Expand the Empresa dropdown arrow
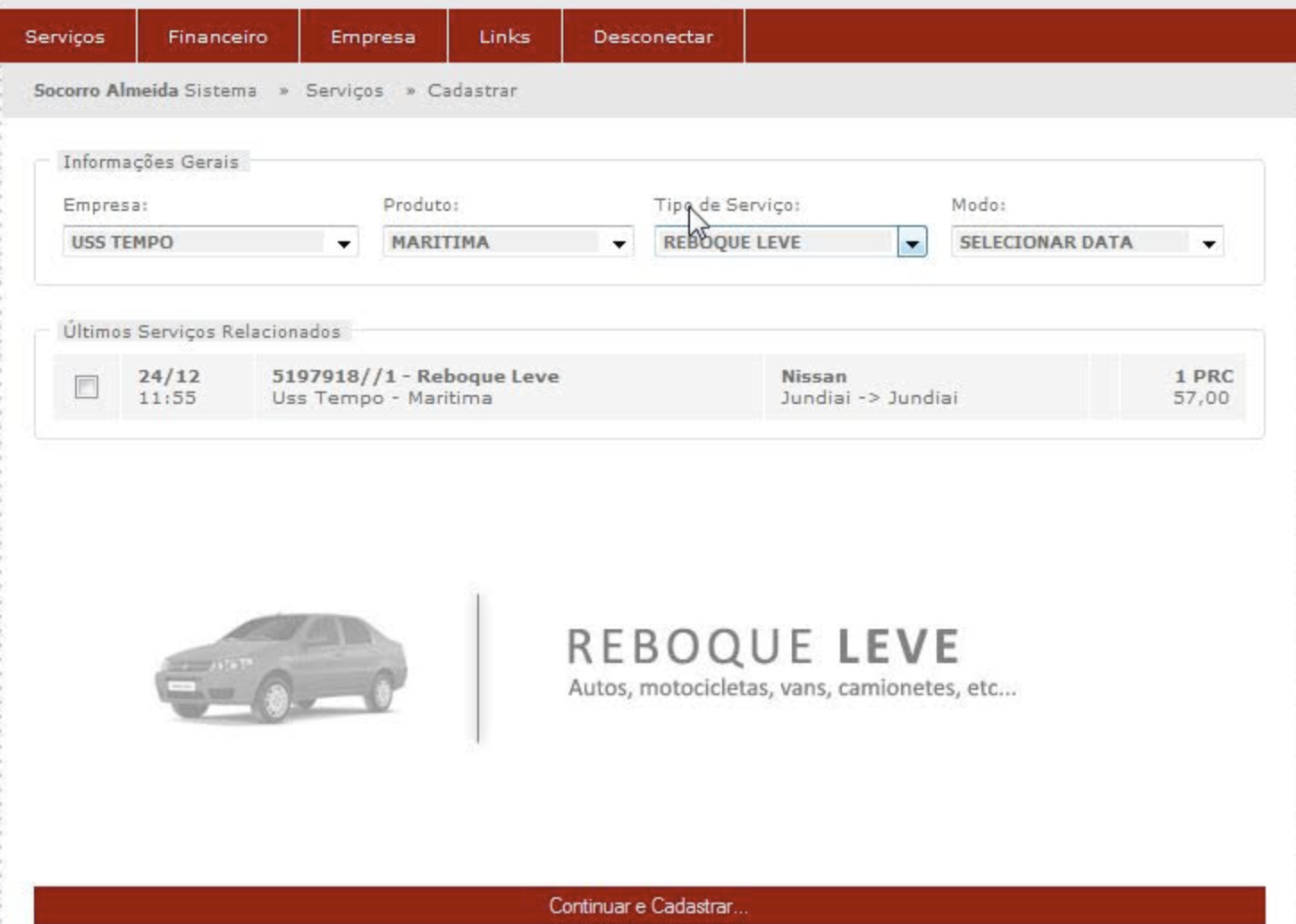The image size is (1296, 924). [343, 243]
